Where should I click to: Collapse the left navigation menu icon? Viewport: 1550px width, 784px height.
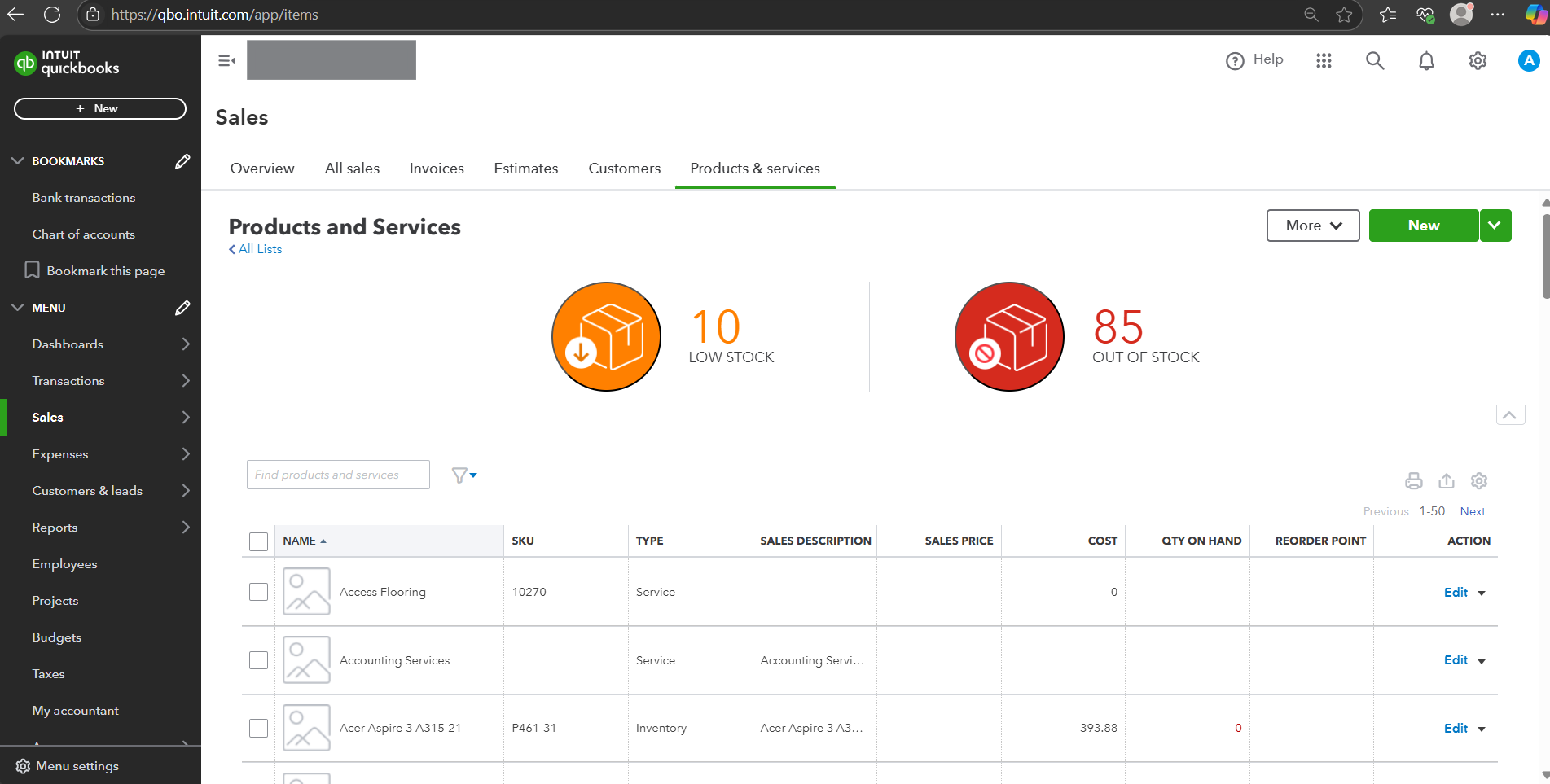tap(227, 60)
